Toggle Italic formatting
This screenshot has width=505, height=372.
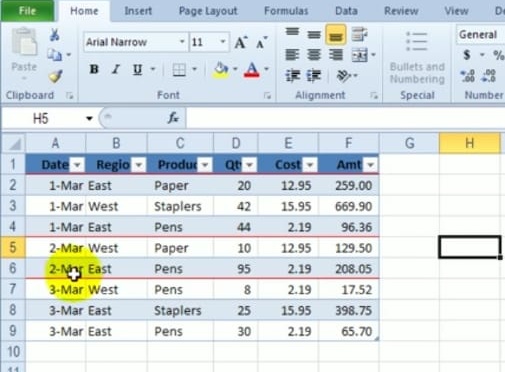point(116,69)
